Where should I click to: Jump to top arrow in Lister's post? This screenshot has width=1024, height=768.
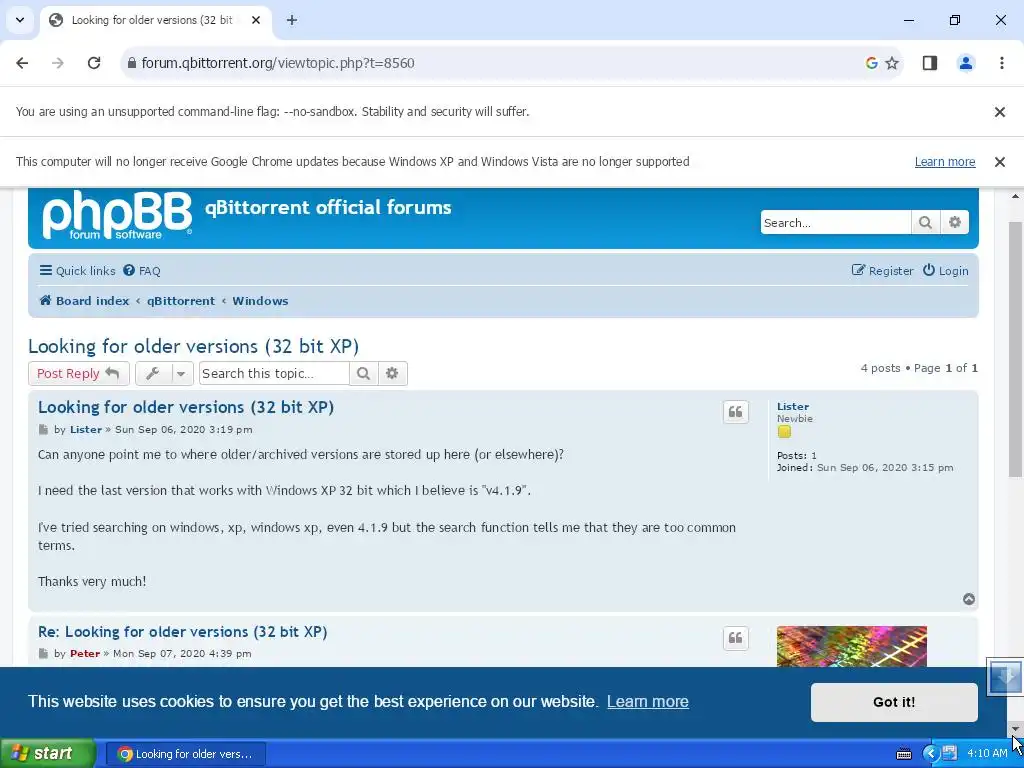pyautogui.click(x=969, y=599)
